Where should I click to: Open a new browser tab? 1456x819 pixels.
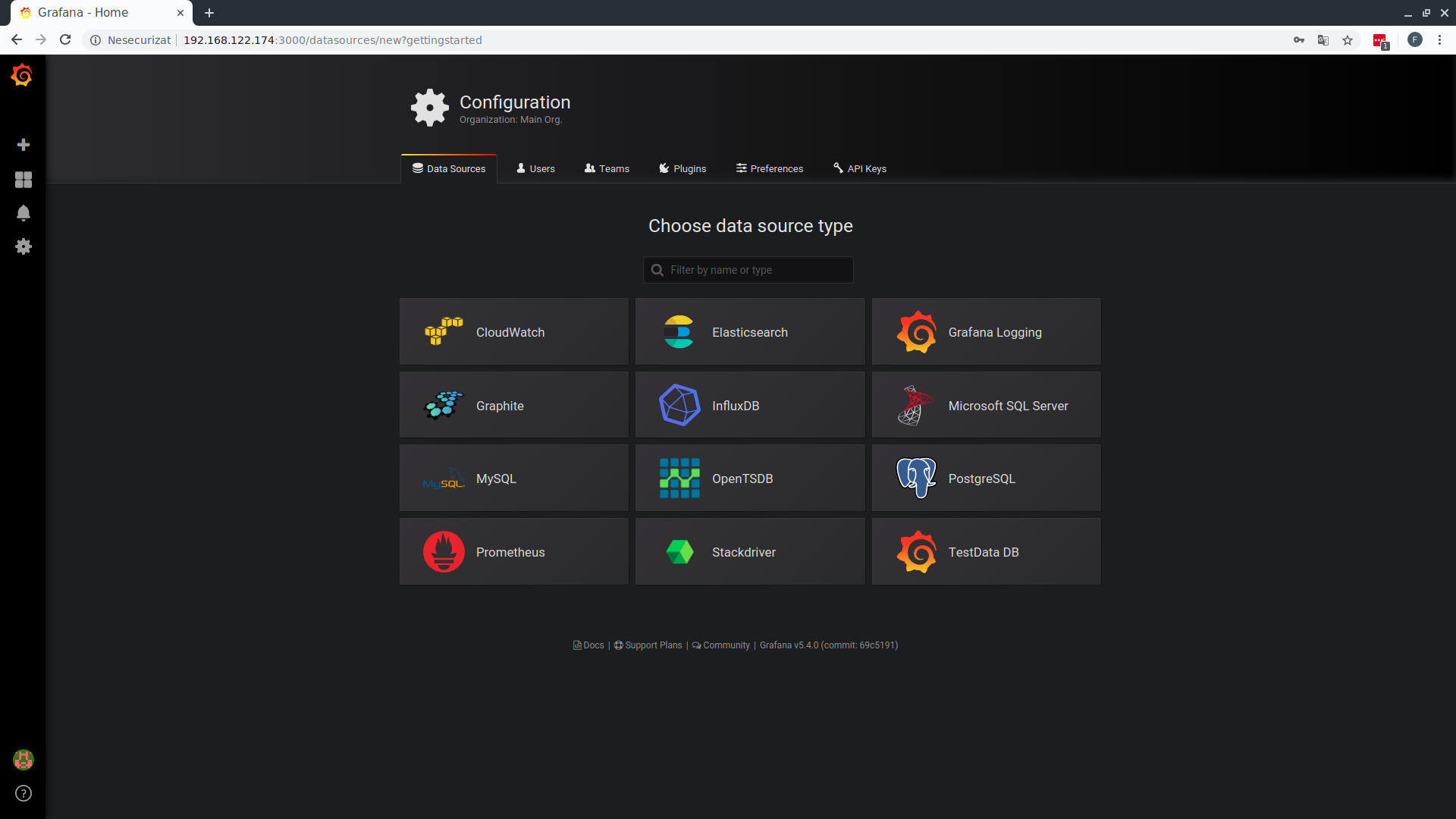coord(209,13)
